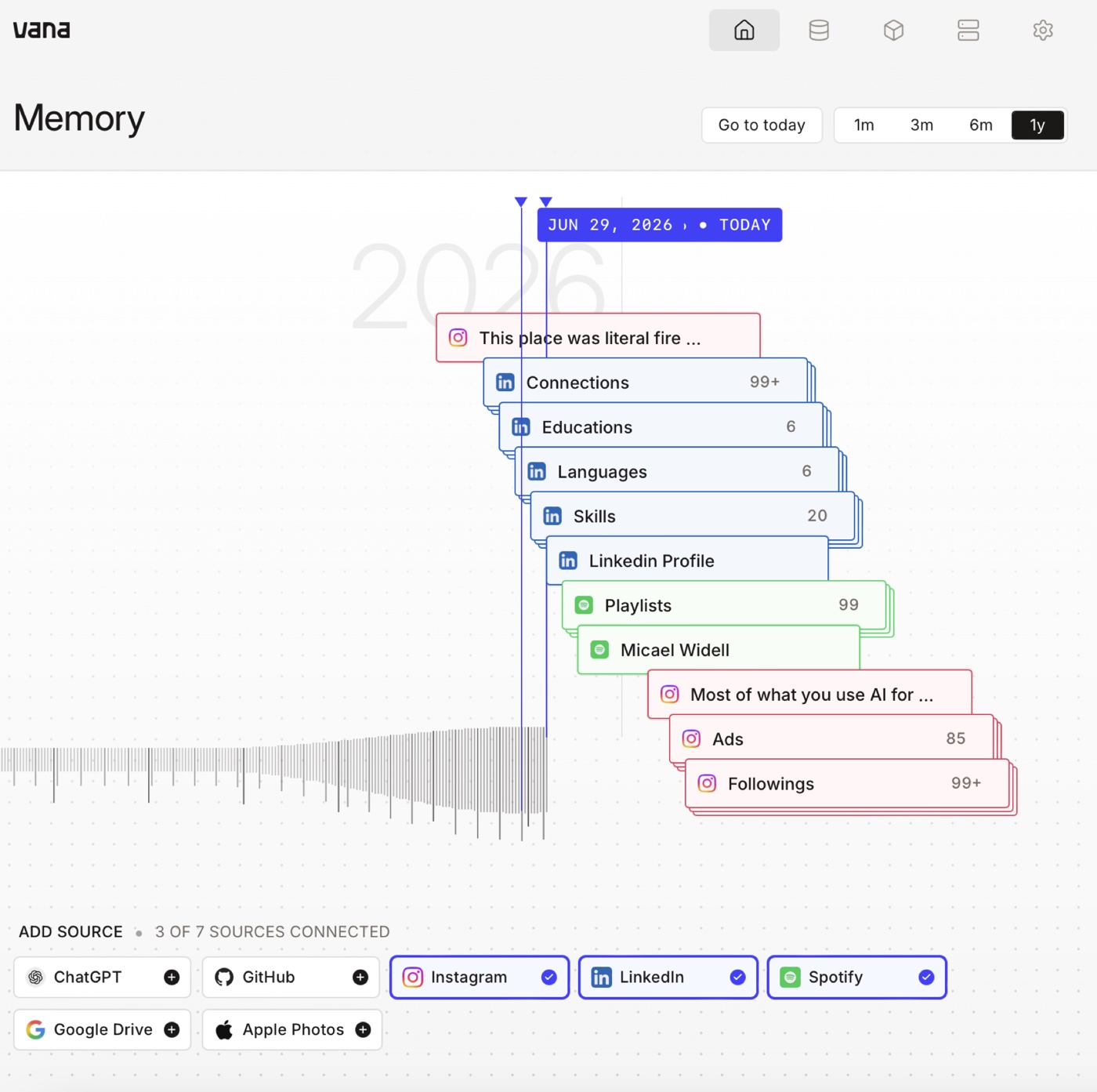The height and width of the screenshot is (1092, 1097).
Task: Open the Languages card
Action: (677, 471)
